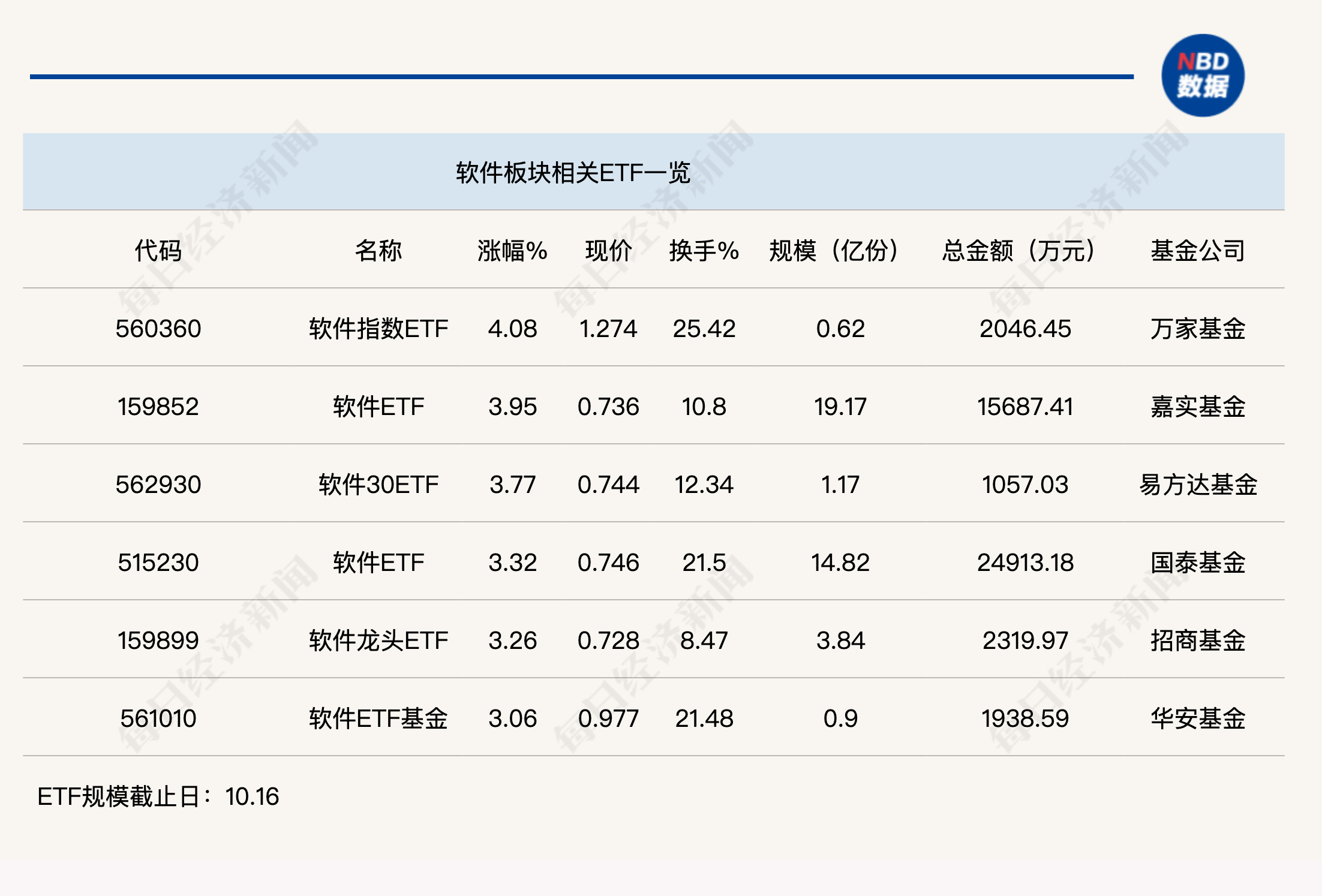This screenshot has height=896, width=1322.
Task: Select the 24913.18 total amount value
Action: tap(1024, 563)
